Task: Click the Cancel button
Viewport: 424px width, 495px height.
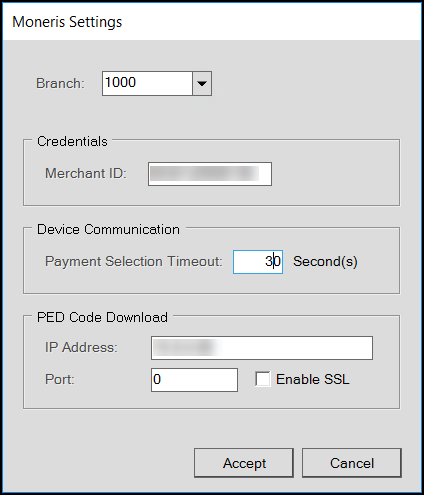Action: tap(352, 463)
